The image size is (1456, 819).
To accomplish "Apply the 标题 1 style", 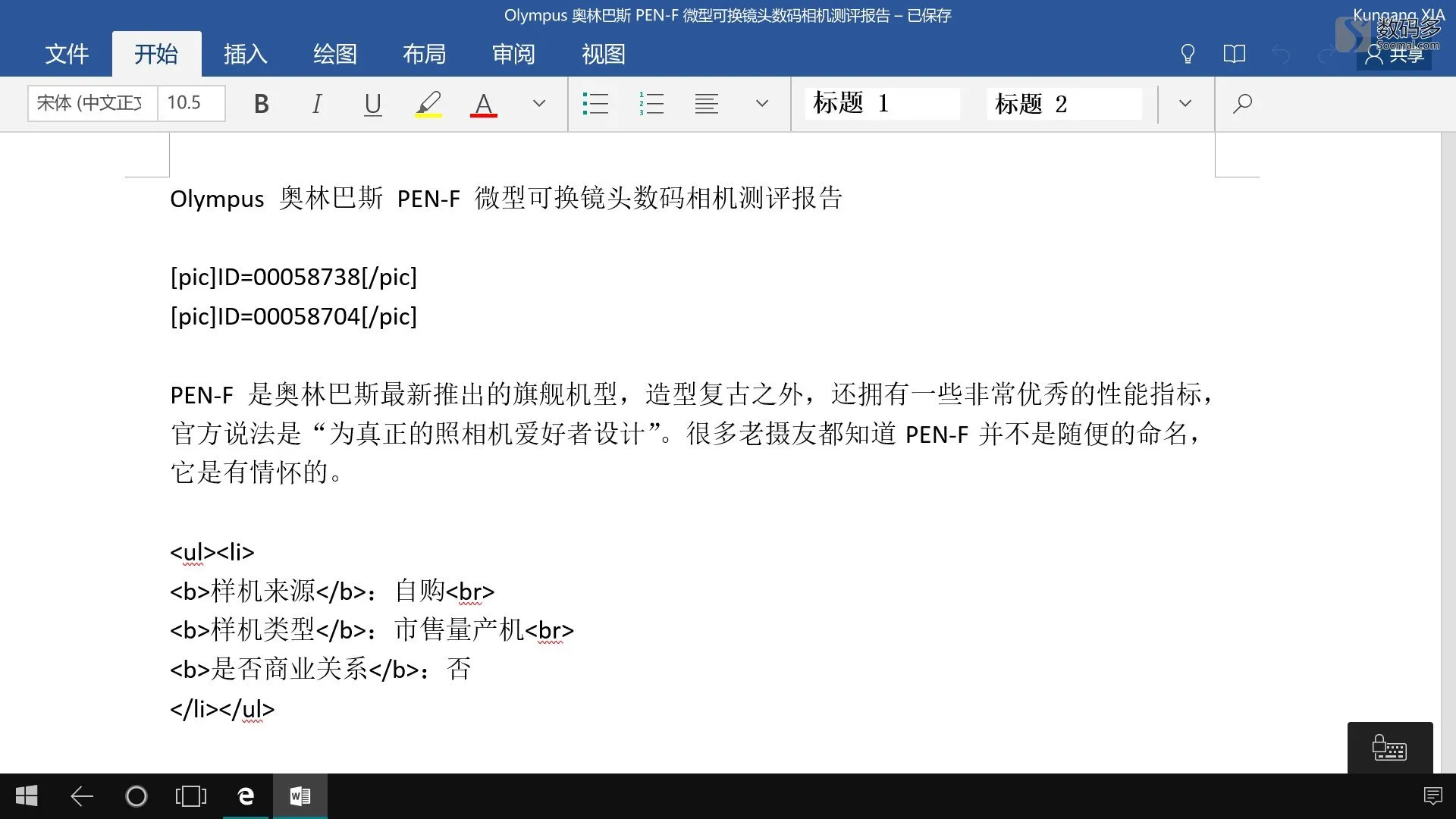I will [882, 103].
